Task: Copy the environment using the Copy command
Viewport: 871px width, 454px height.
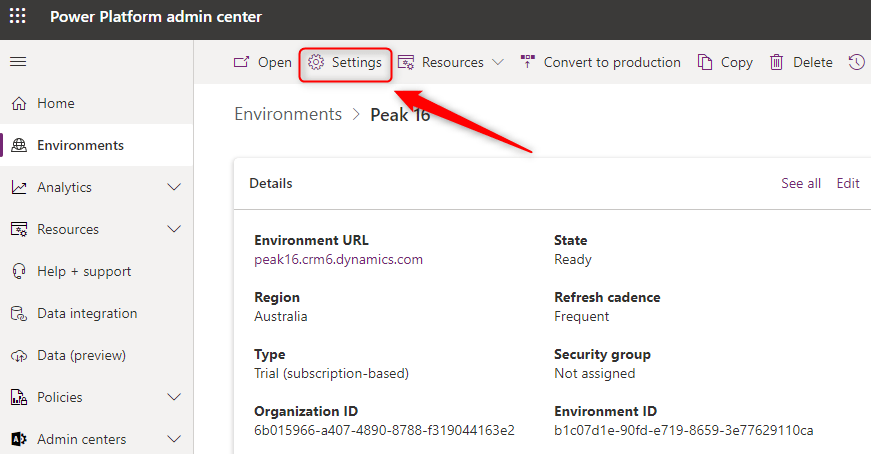Action: point(725,62)
